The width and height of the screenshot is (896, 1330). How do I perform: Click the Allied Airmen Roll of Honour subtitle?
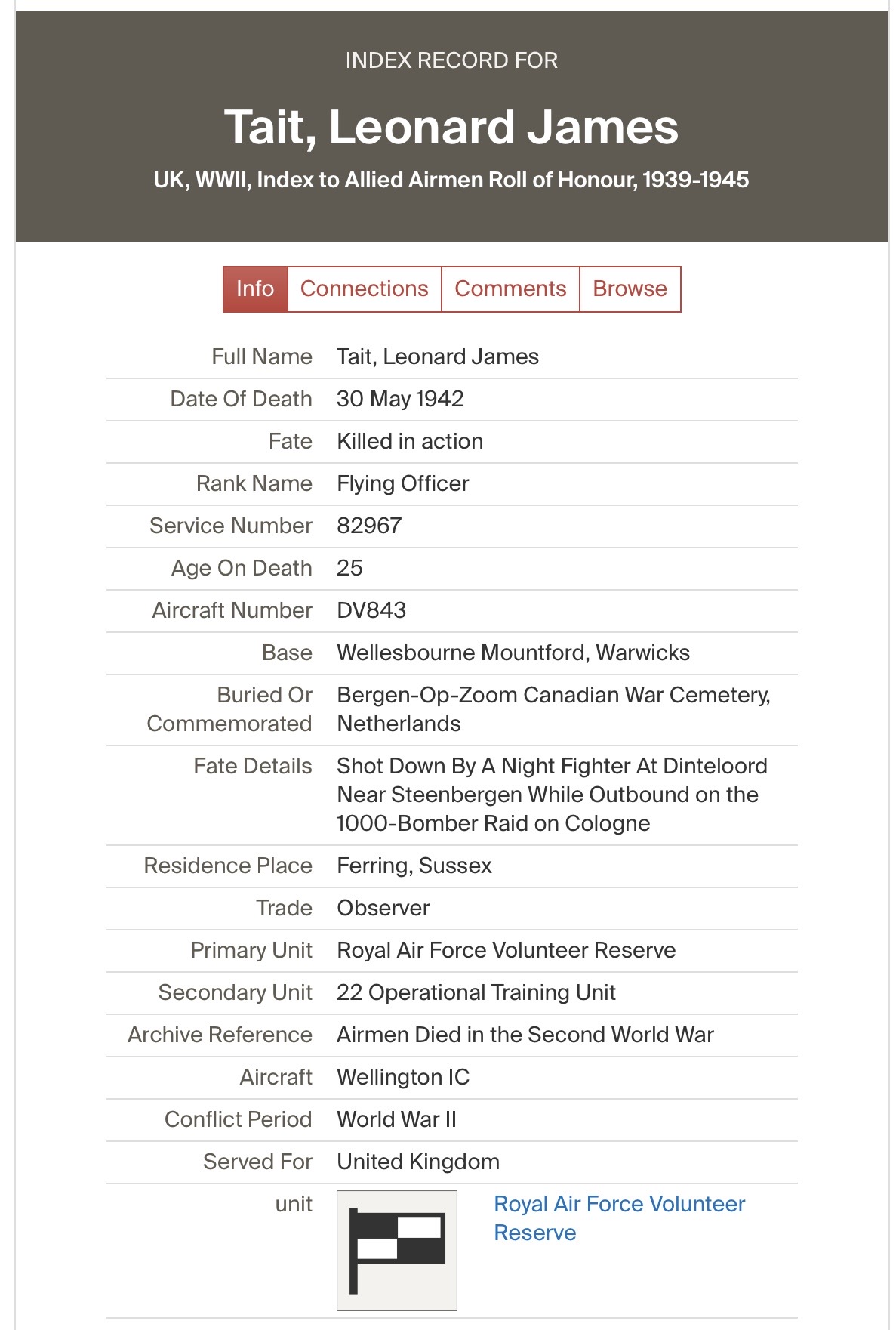(451, 180)
